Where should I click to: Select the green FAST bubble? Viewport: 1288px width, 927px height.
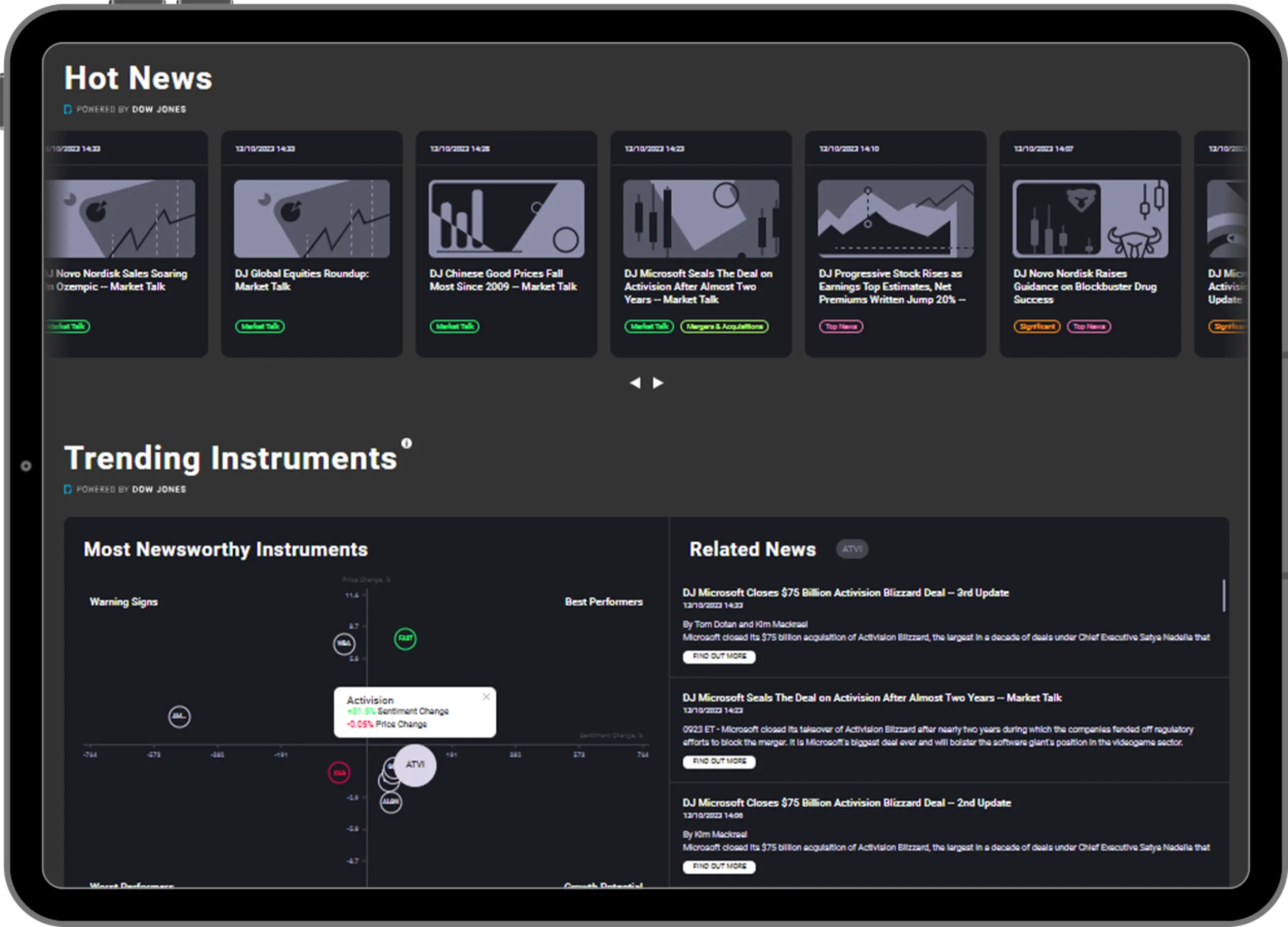[405, 639]
